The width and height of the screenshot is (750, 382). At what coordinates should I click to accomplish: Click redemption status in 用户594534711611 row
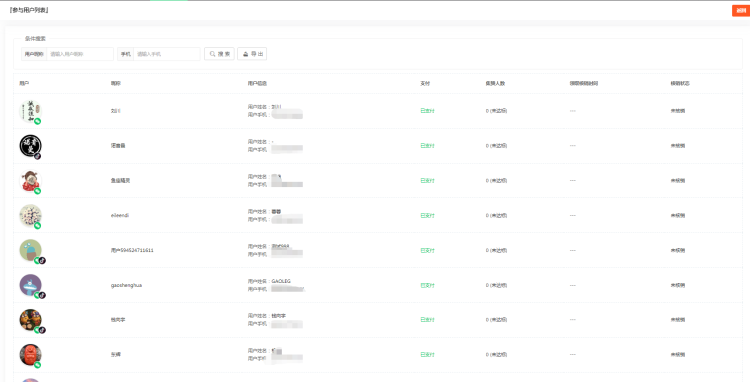678,251
